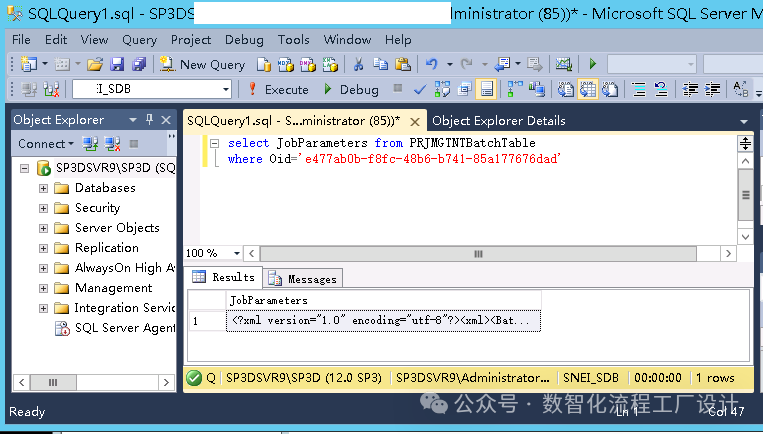Click the query editor horizontal scrollbar thumb

pyautogui.click(x=478, y=253)
